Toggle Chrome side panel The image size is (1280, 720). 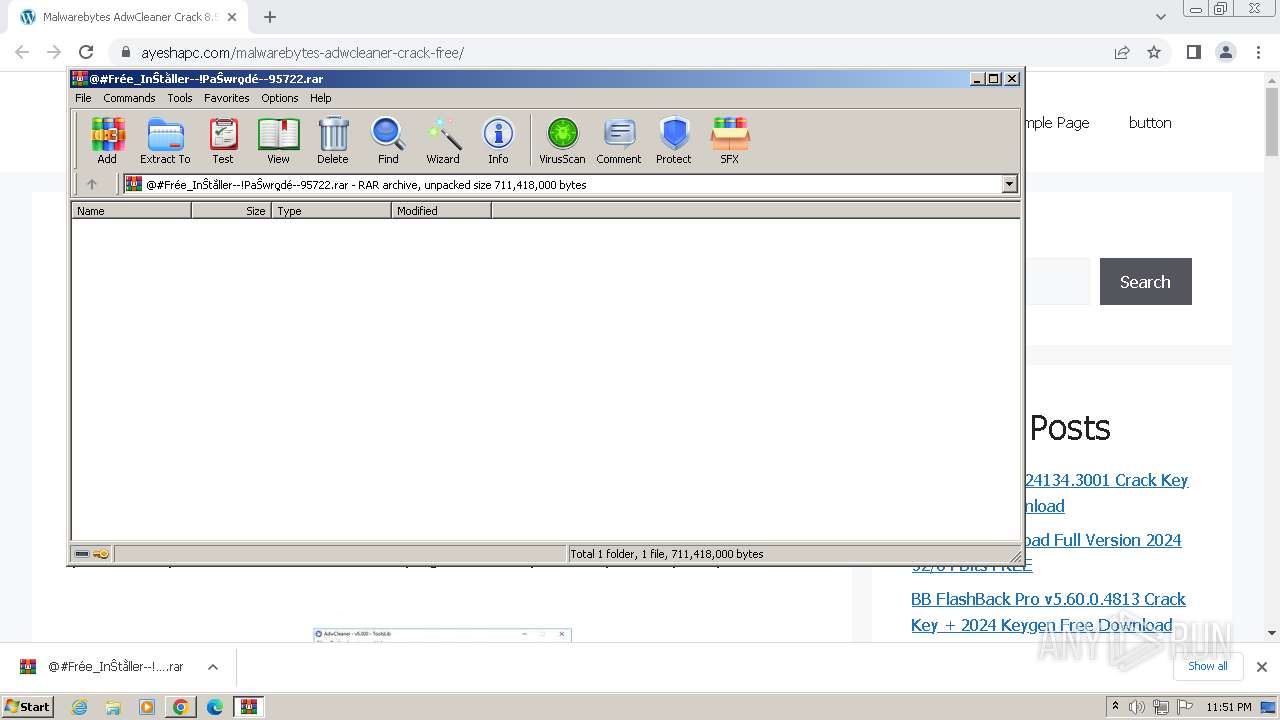(1193, 52)
